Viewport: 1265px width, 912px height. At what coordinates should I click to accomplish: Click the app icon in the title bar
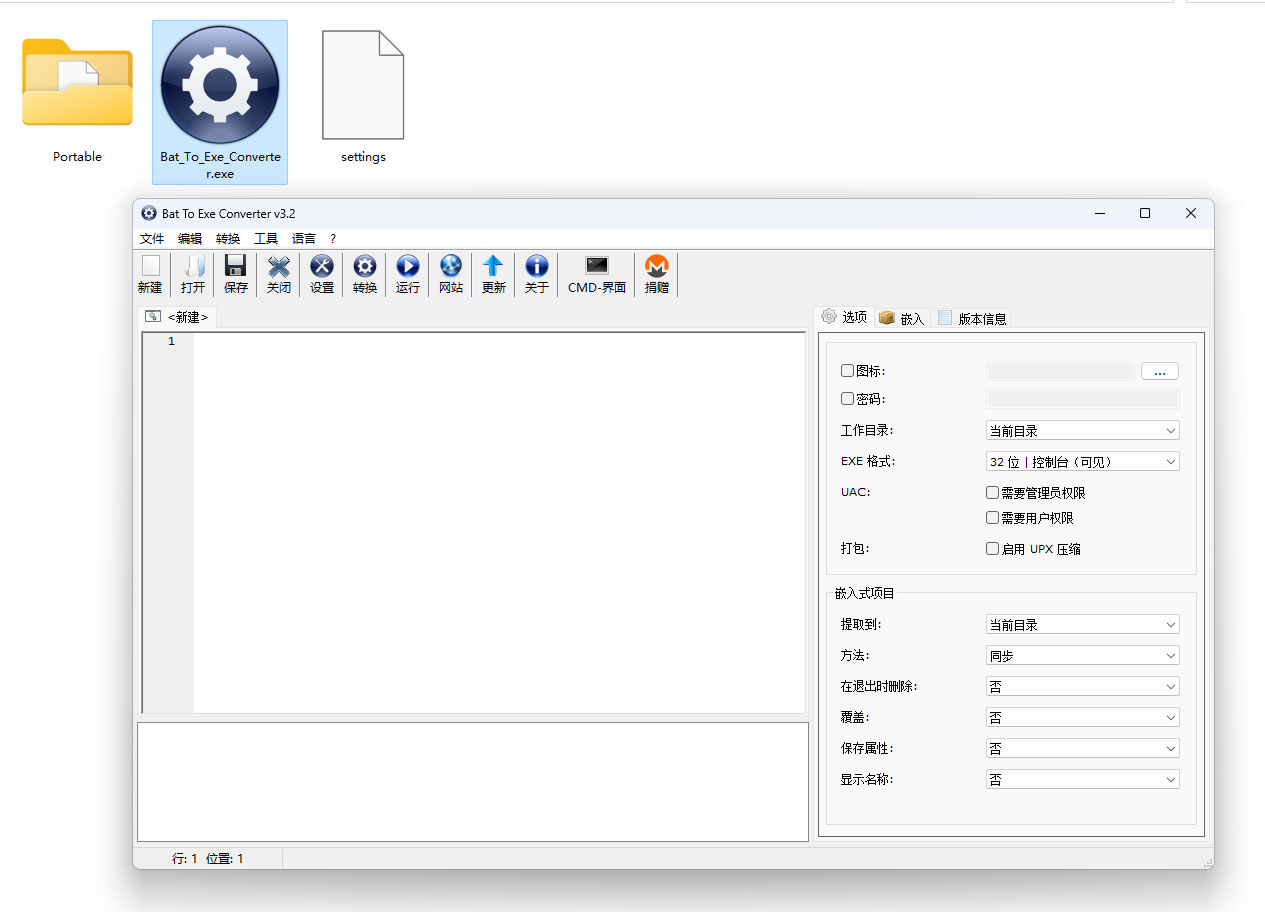149,213
